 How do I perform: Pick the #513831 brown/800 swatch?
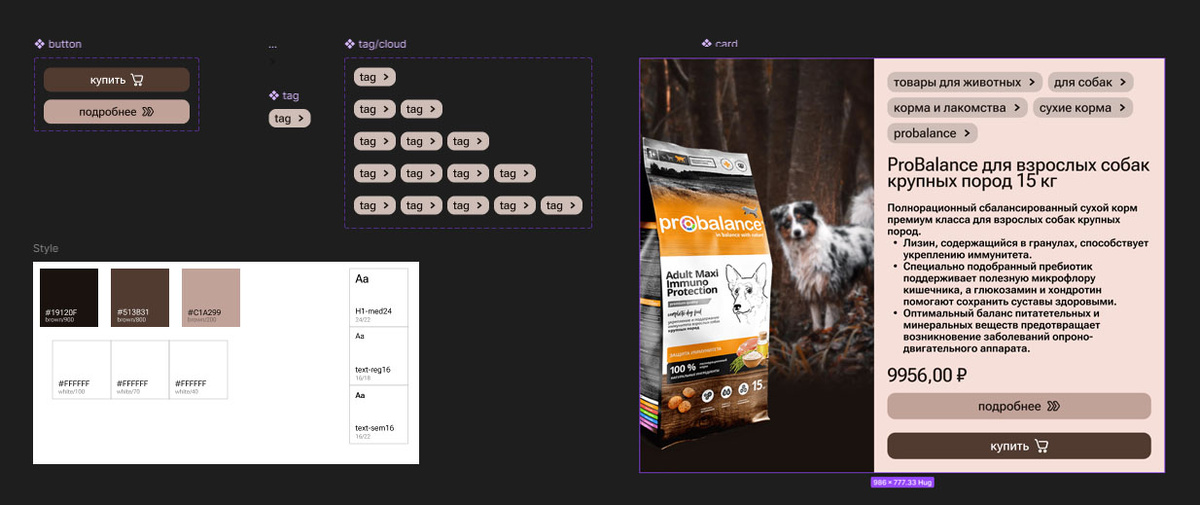(140, 298)
